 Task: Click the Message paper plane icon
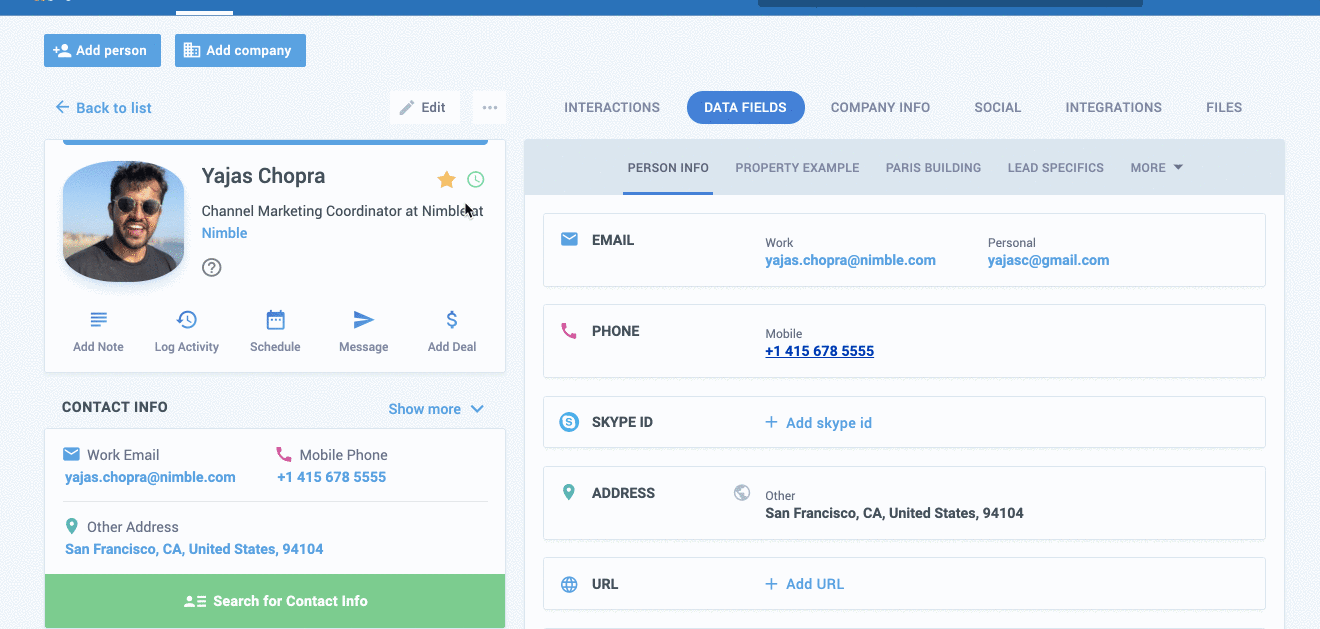click(x=363, y=320)
